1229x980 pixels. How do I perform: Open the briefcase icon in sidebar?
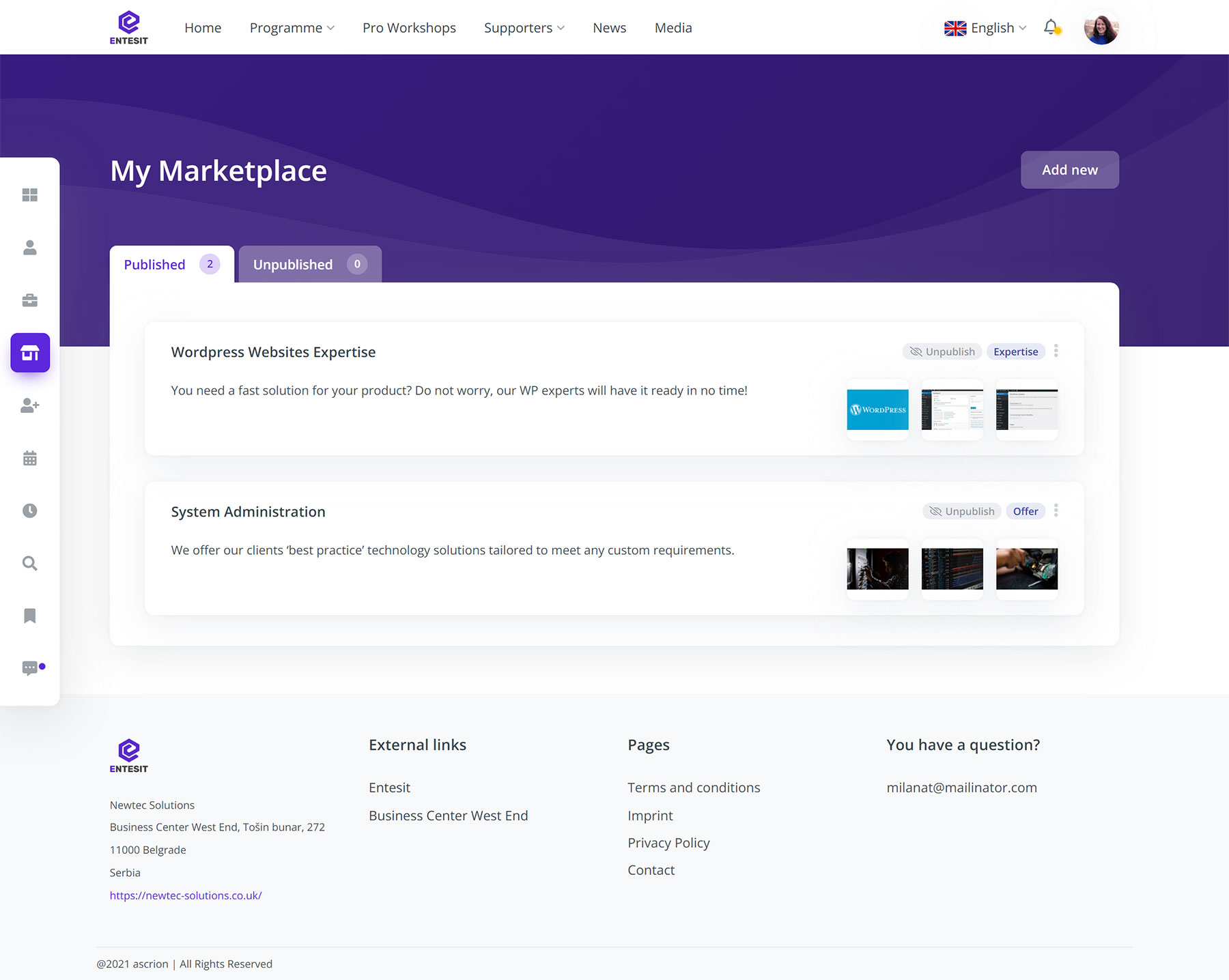click(30, 300)
